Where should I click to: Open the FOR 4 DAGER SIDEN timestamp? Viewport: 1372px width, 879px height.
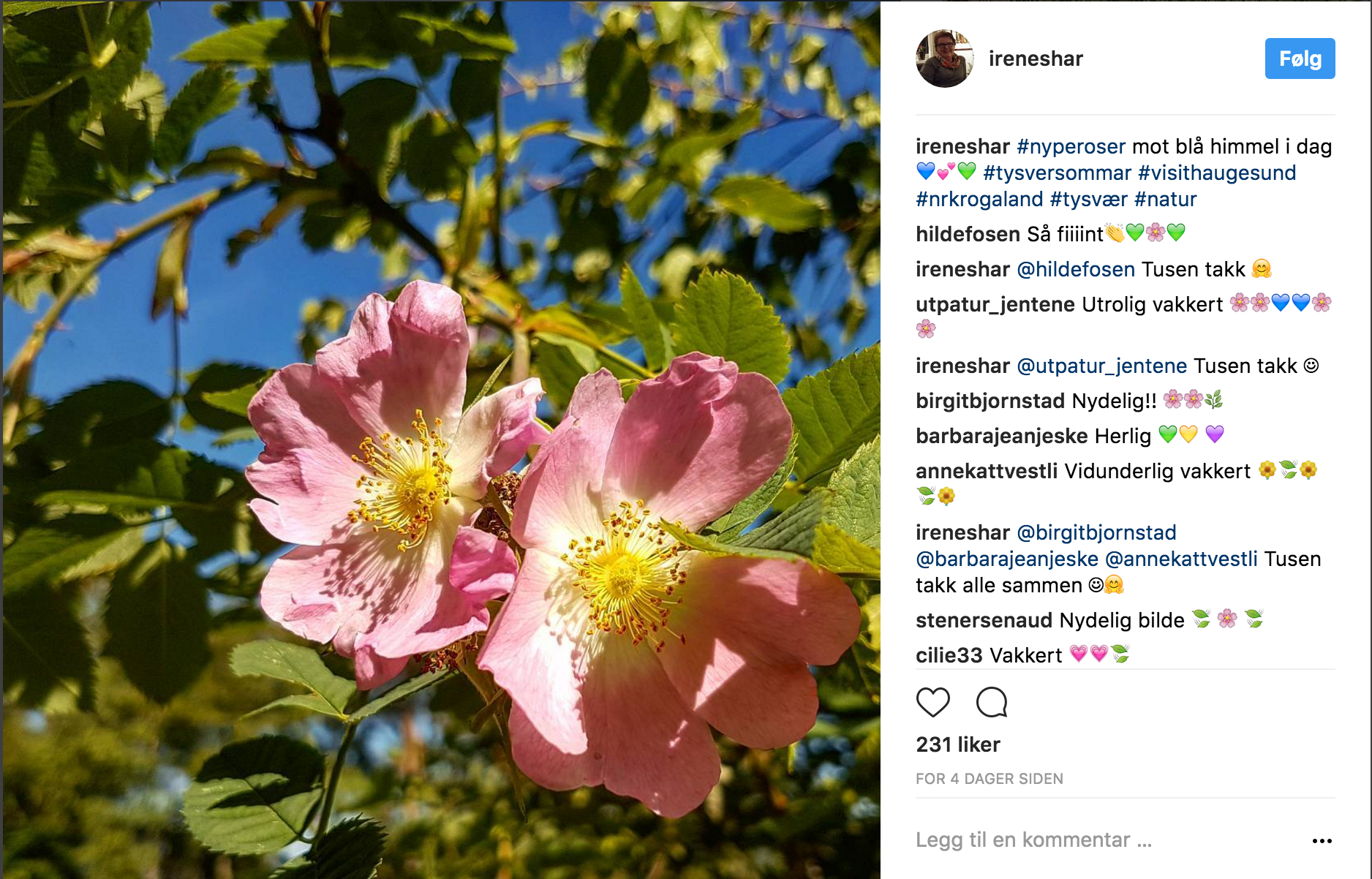[x=990, y=779]
